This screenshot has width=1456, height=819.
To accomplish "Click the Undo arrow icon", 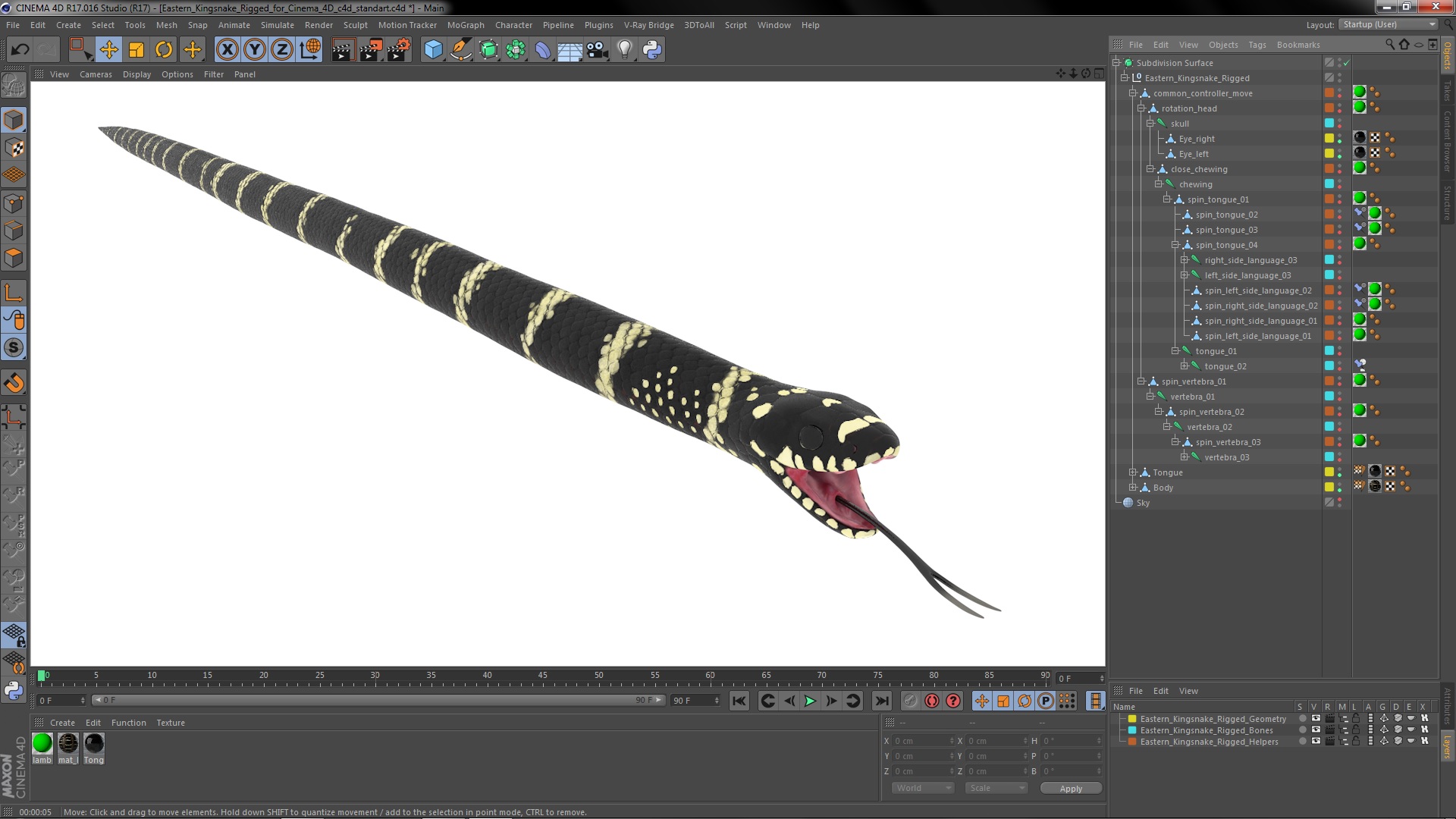I will [20, 50].
